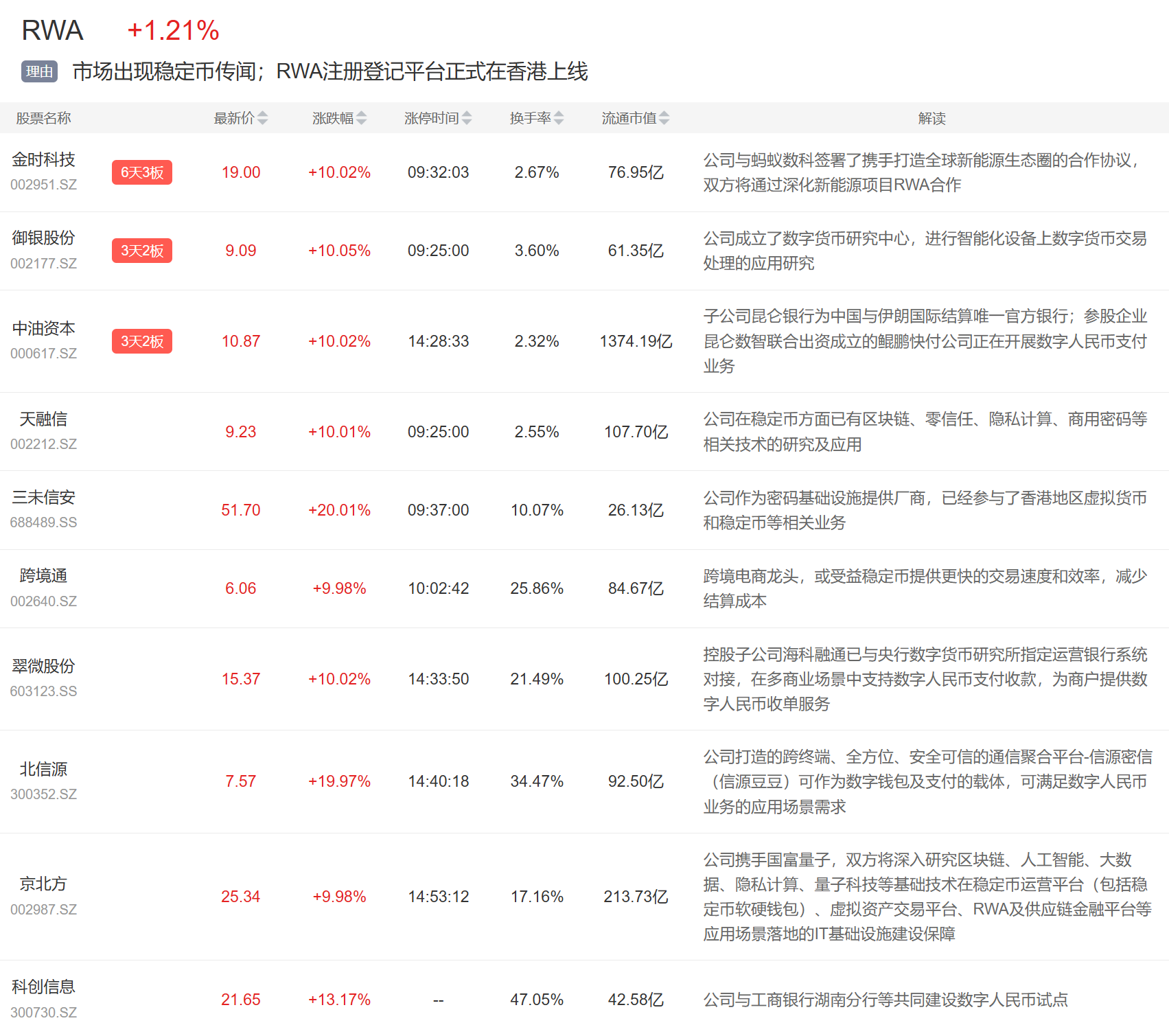Click turnover rate 34.47%
The height and width of the screenshot is (1036, 1169).
coord(537,781)
